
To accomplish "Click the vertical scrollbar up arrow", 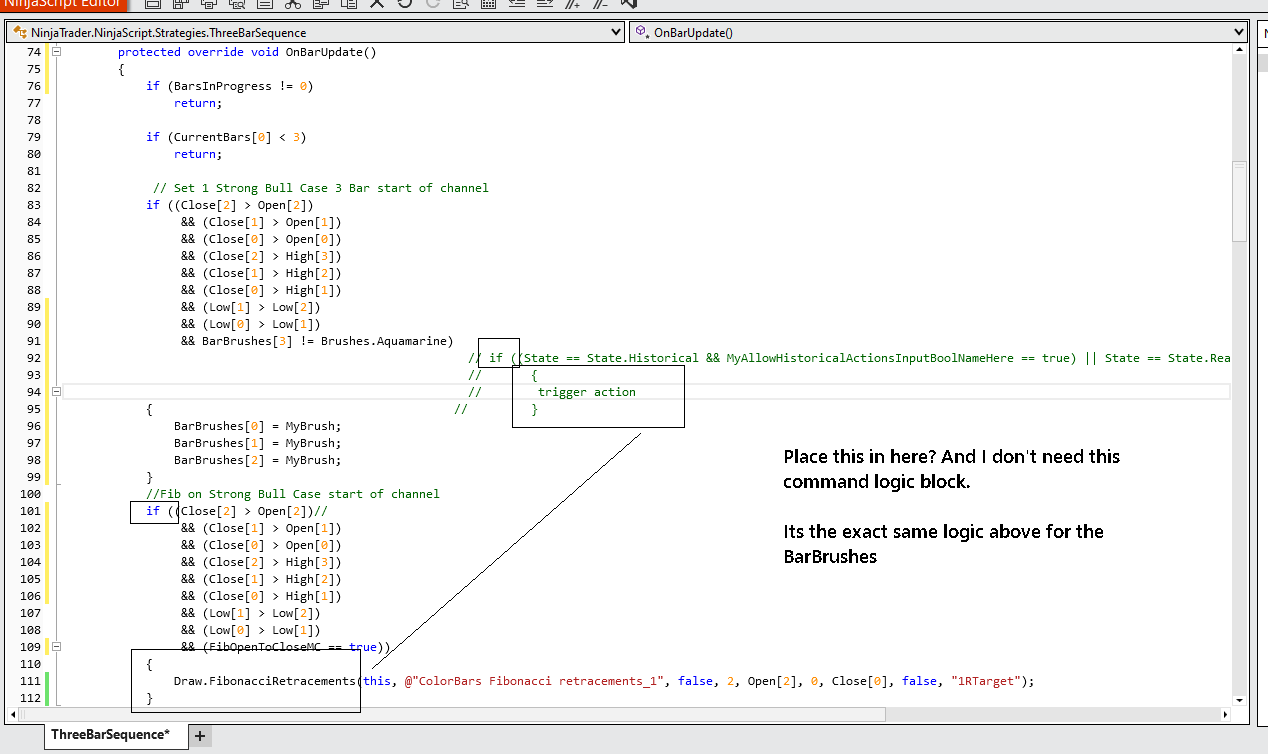I will click(1239, 52).
